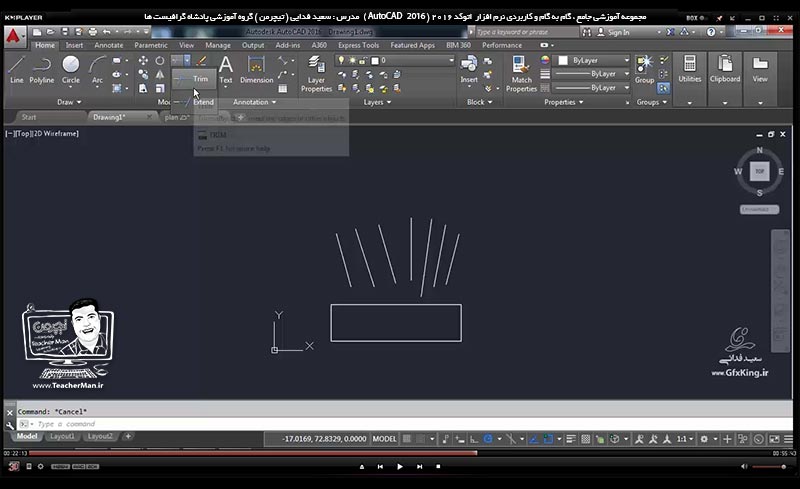Toggle MODEL space button in status bar
Screen dimensions: 800x489
tap(384, 439)
